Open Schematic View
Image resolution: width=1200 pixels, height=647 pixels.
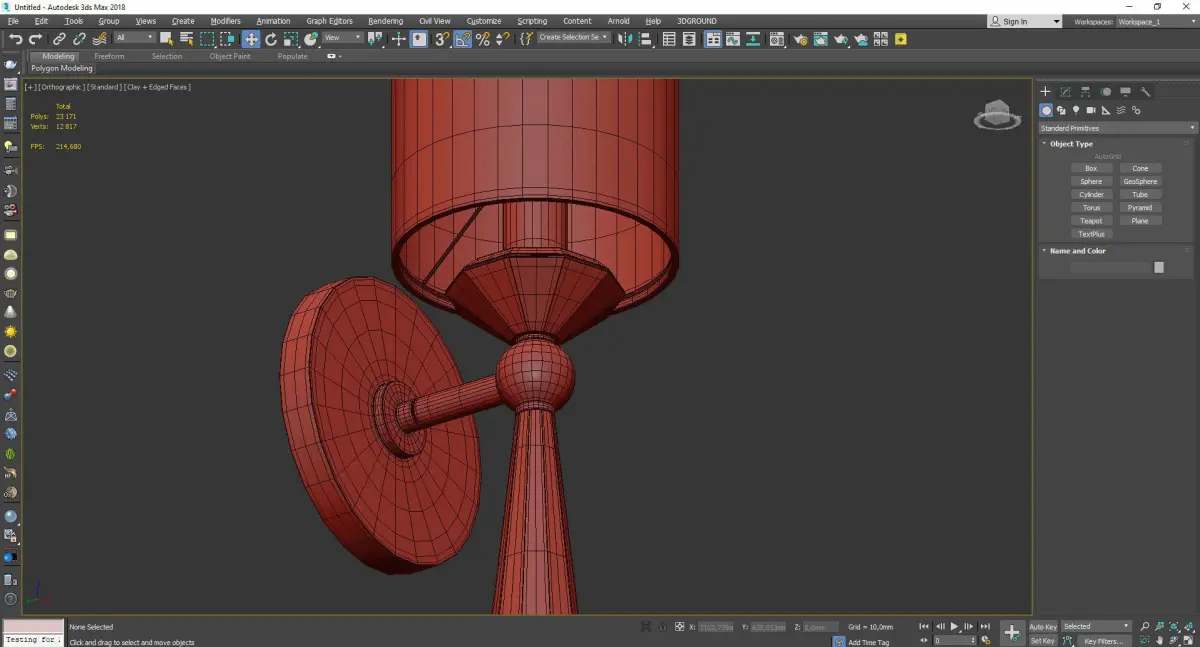click(753, 39)
